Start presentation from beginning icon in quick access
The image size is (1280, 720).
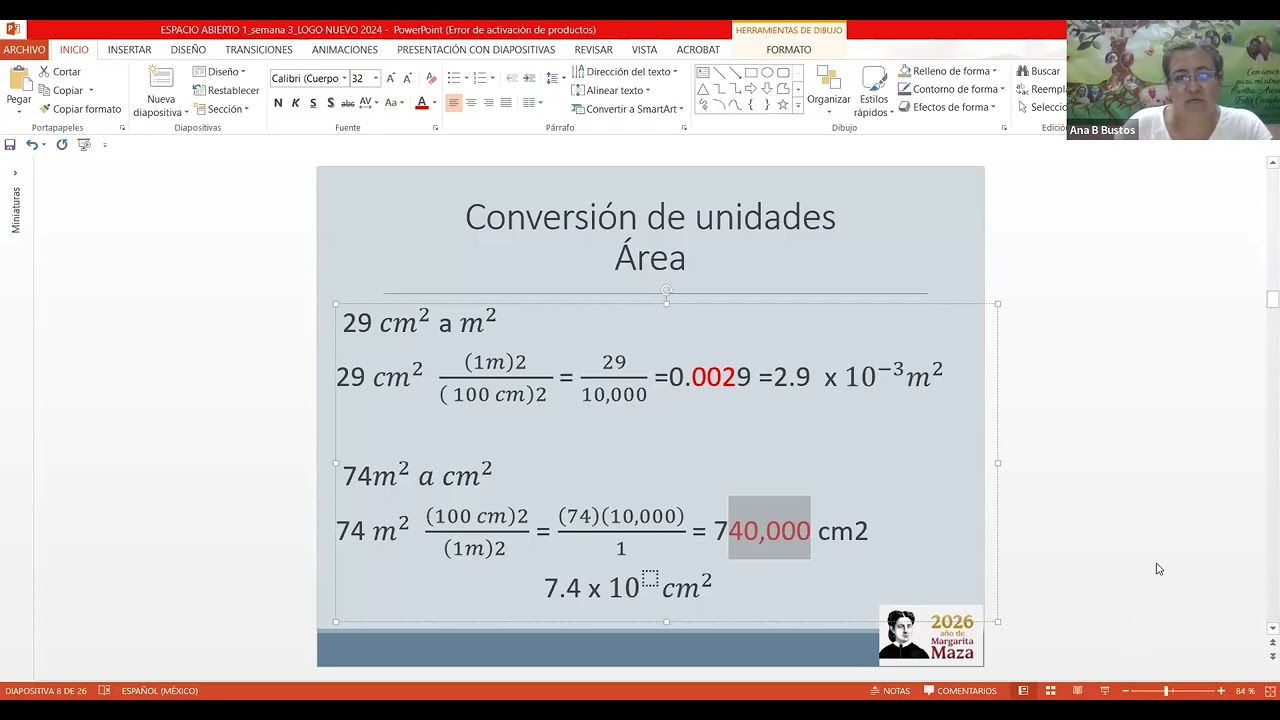click(x=84, y=145)
